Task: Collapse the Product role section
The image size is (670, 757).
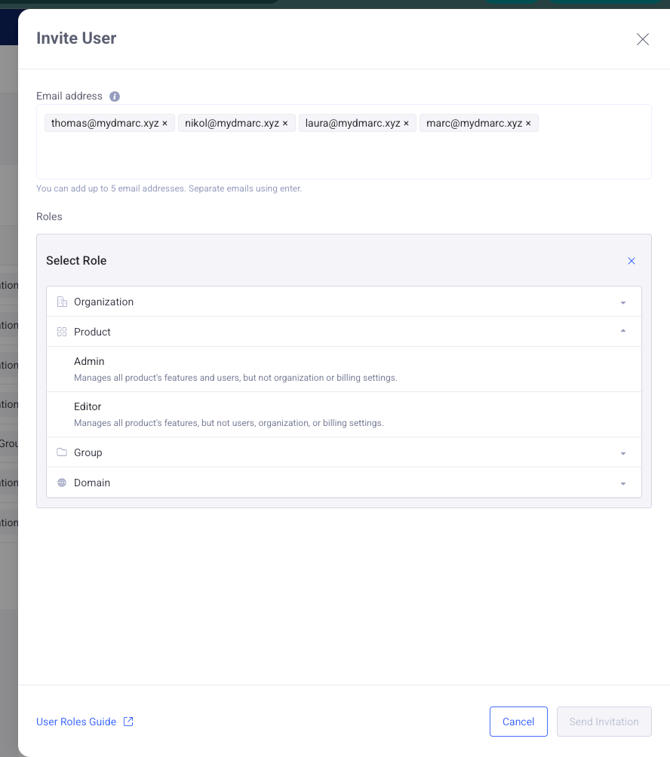Action: 622,332
